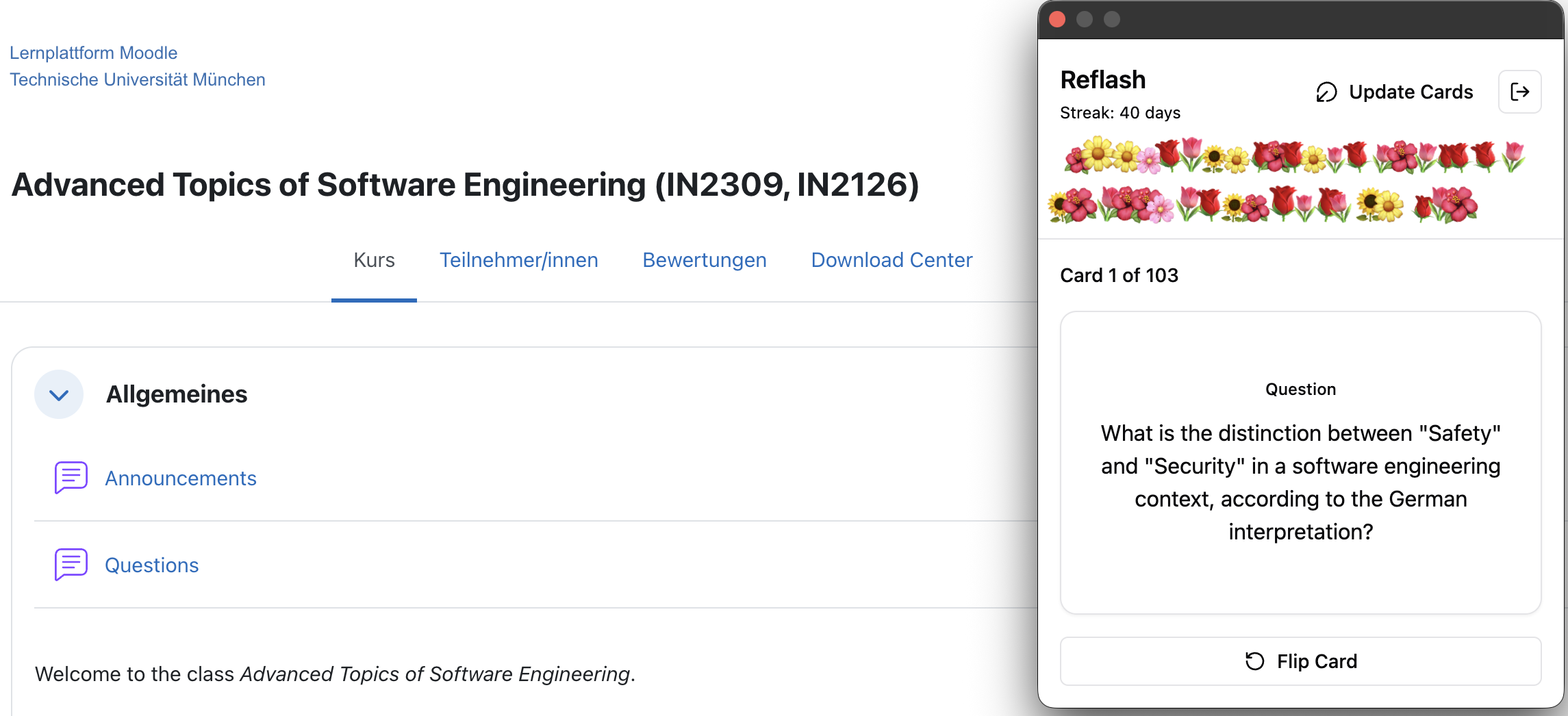1568x716 pixels.
Task: Click the Update Cards refresh icon
Action: (1326, 92)
